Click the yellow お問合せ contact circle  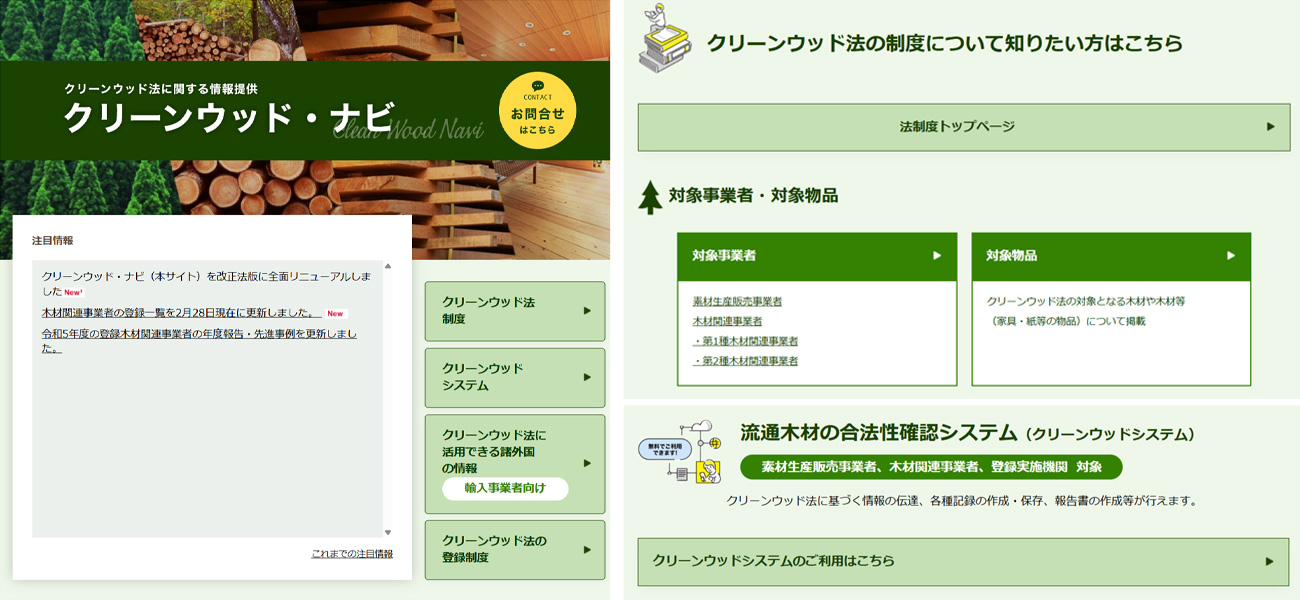[537, 111]
